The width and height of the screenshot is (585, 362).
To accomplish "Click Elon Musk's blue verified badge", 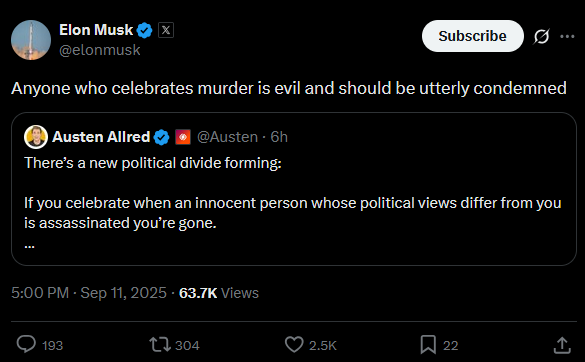I will pyautogui.click(x=144, y=30).
